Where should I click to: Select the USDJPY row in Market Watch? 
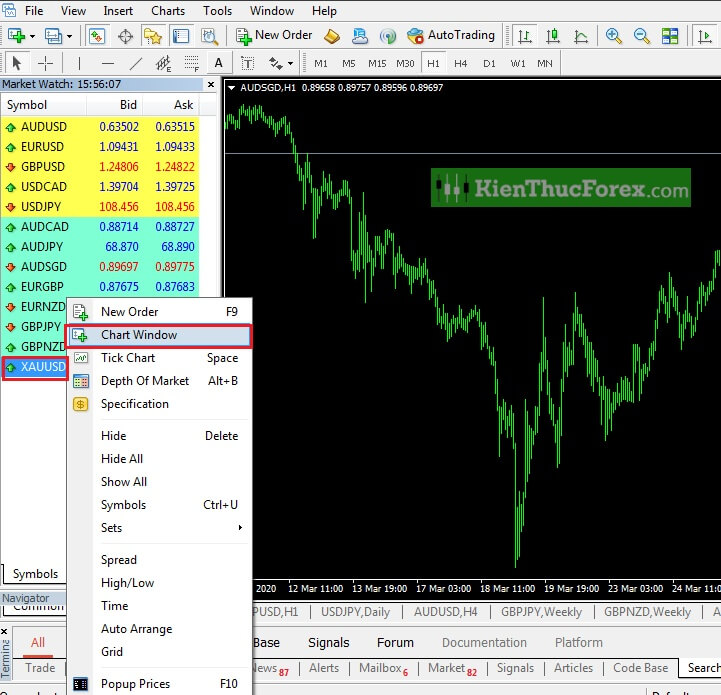[100, 207]
